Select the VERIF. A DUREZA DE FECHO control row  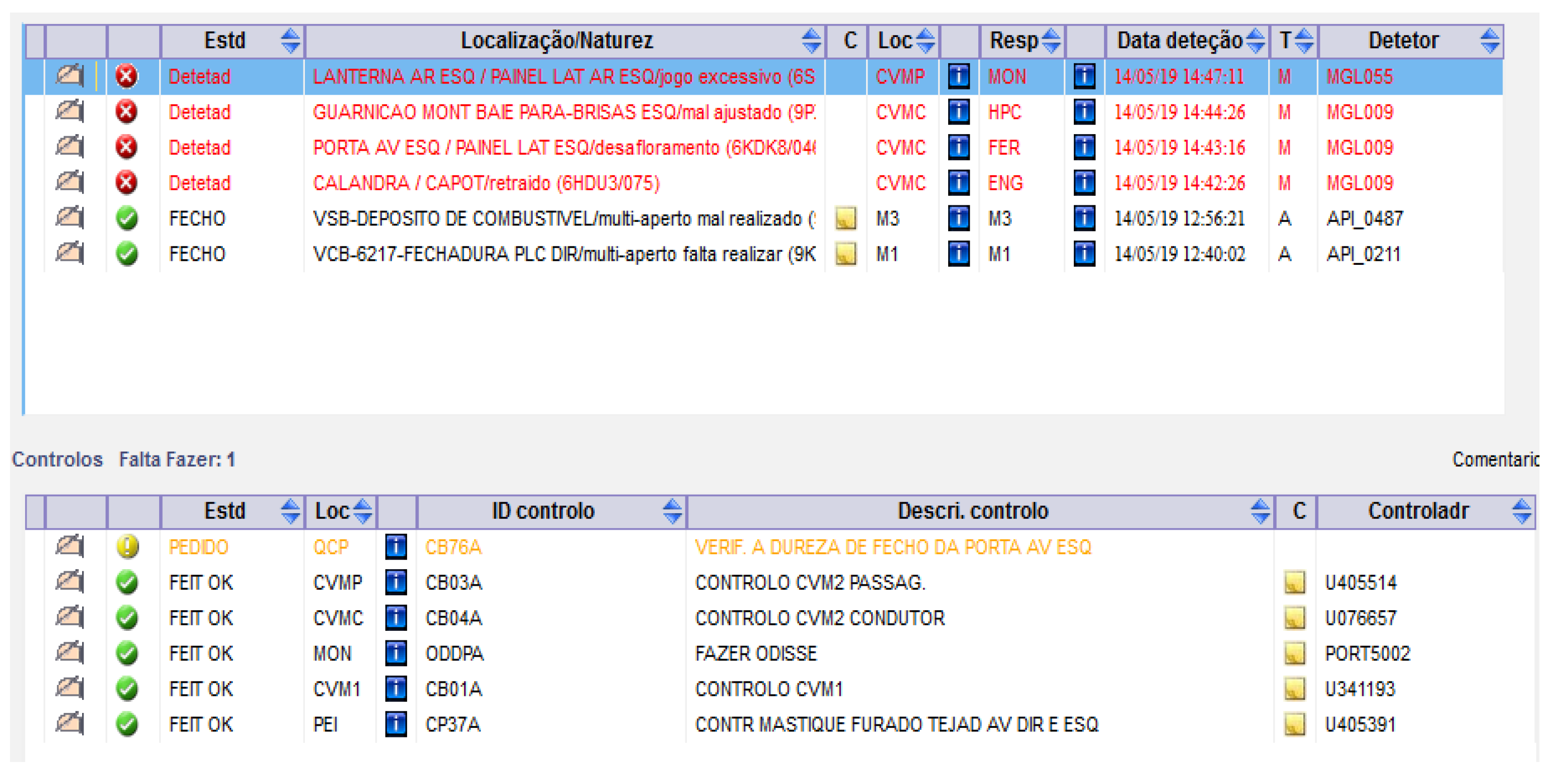pyautogui.click(x=893, y=547)
